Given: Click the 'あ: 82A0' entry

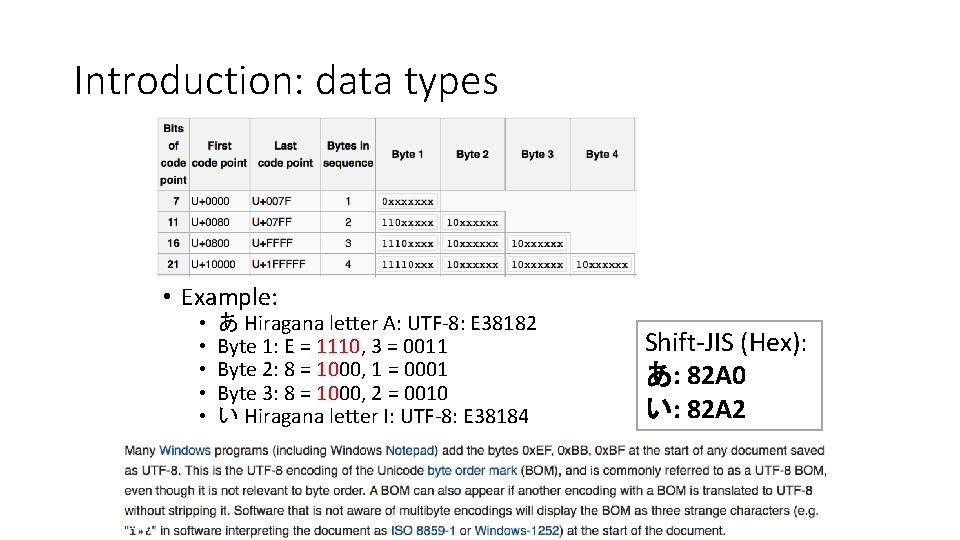Looking at the screenshot, I should tap(696, 375).
